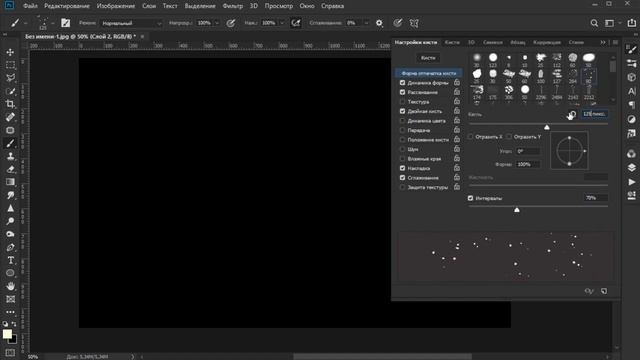This screenshot has height=360, width=640.
Task: Open smoothing options gear icon
Action: coord(379,23)
